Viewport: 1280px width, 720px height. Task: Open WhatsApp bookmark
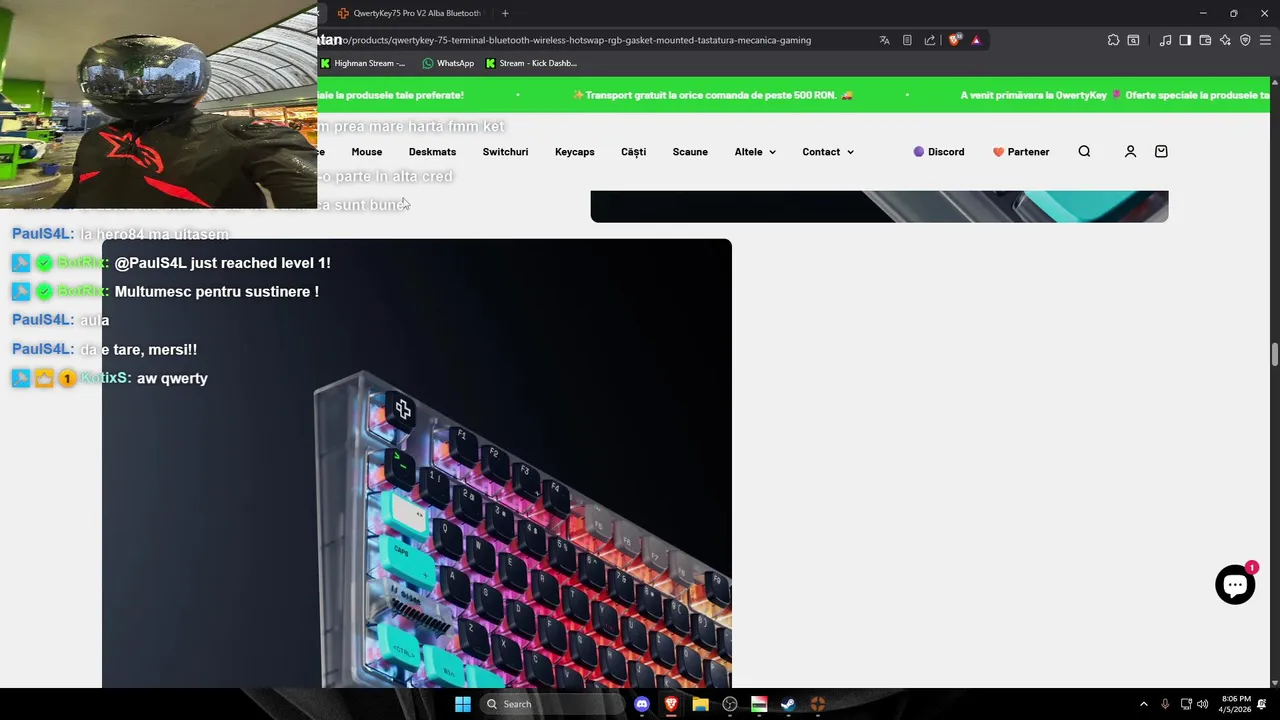(448, 63)
